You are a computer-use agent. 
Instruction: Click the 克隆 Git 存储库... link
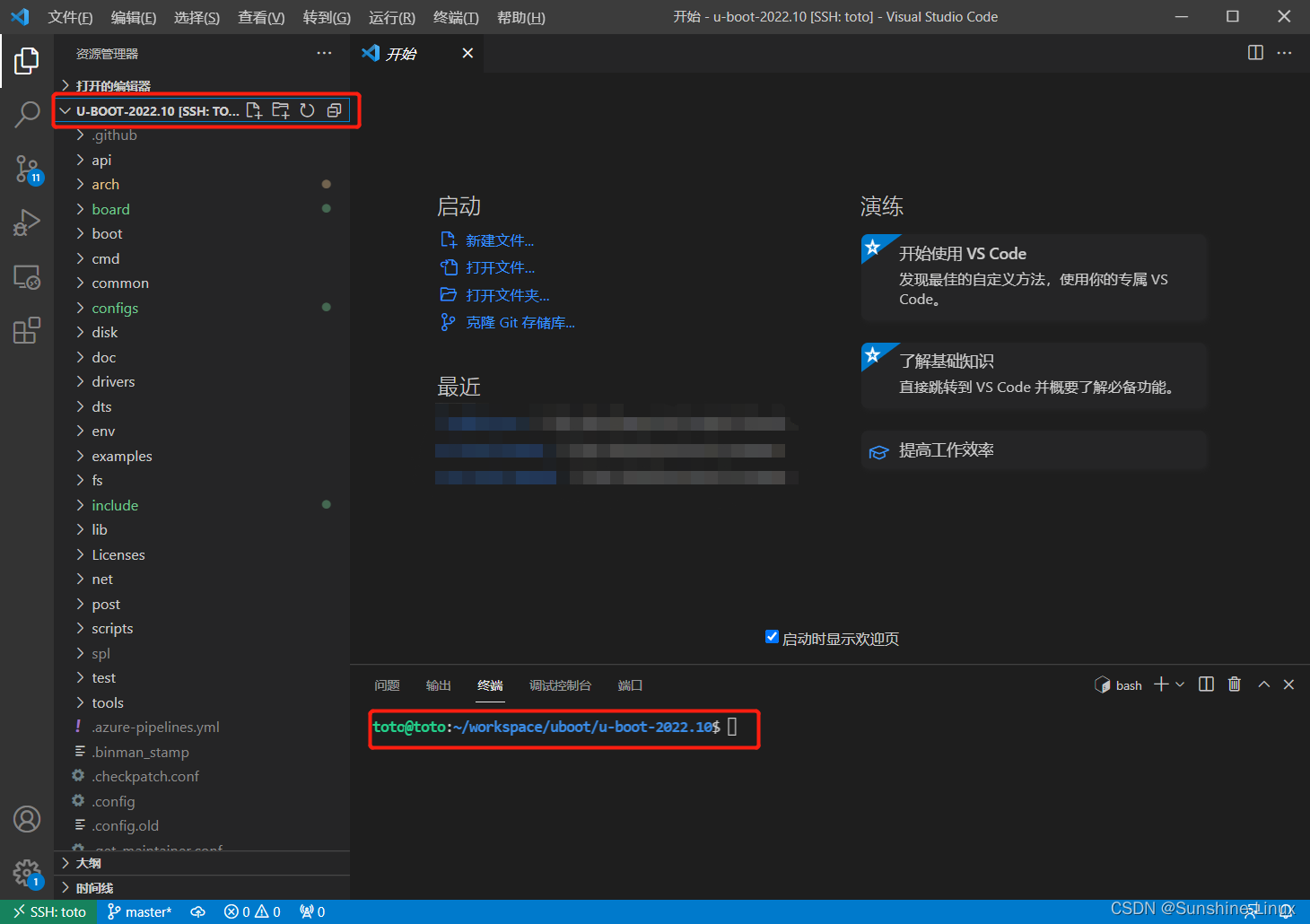pyautogui.click(x=520, y=322)
